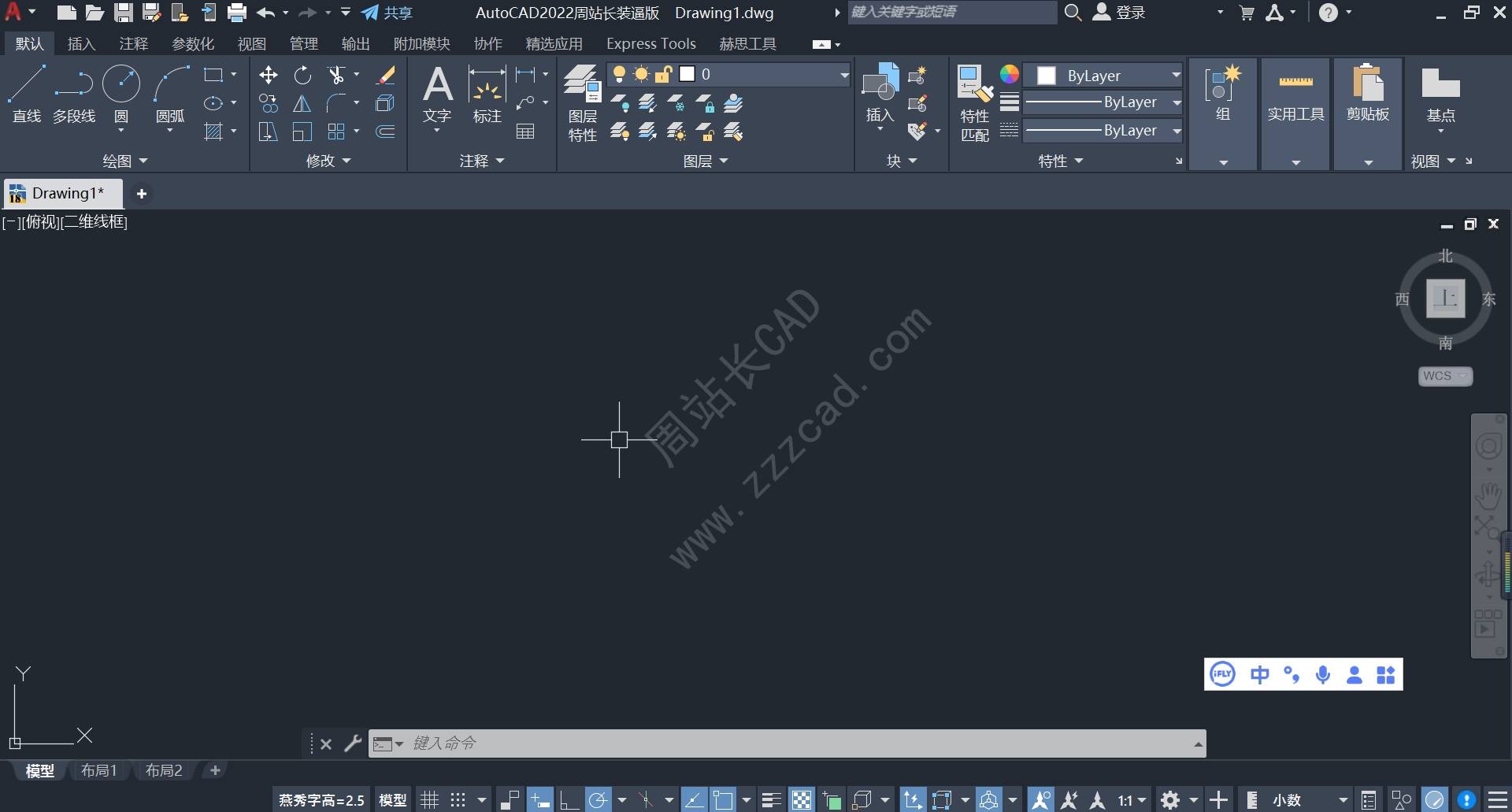Screen dimensions: 1512x812
Task: Click the Share (共享) button
Action: click(387, 13)
